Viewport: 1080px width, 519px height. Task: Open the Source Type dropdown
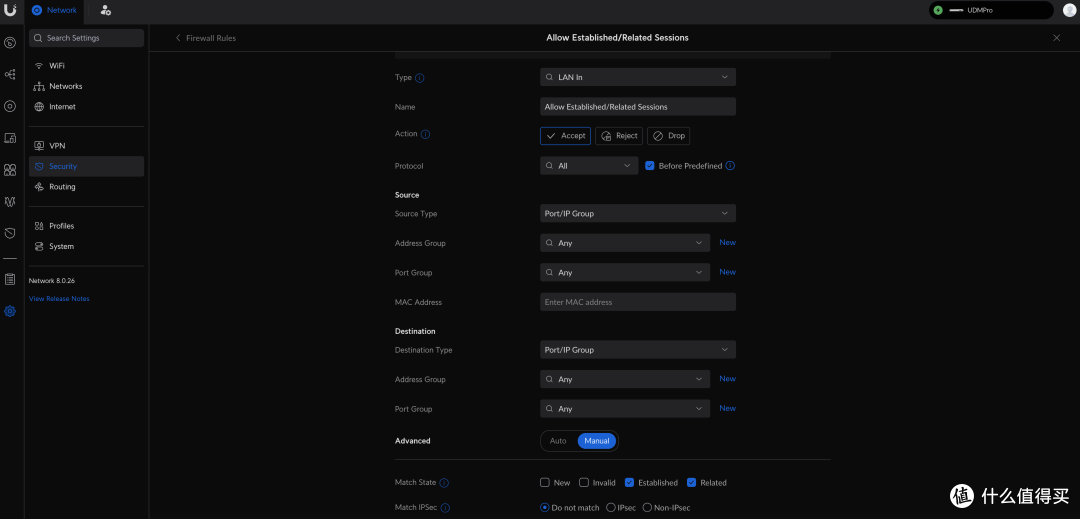click(638, 213)
